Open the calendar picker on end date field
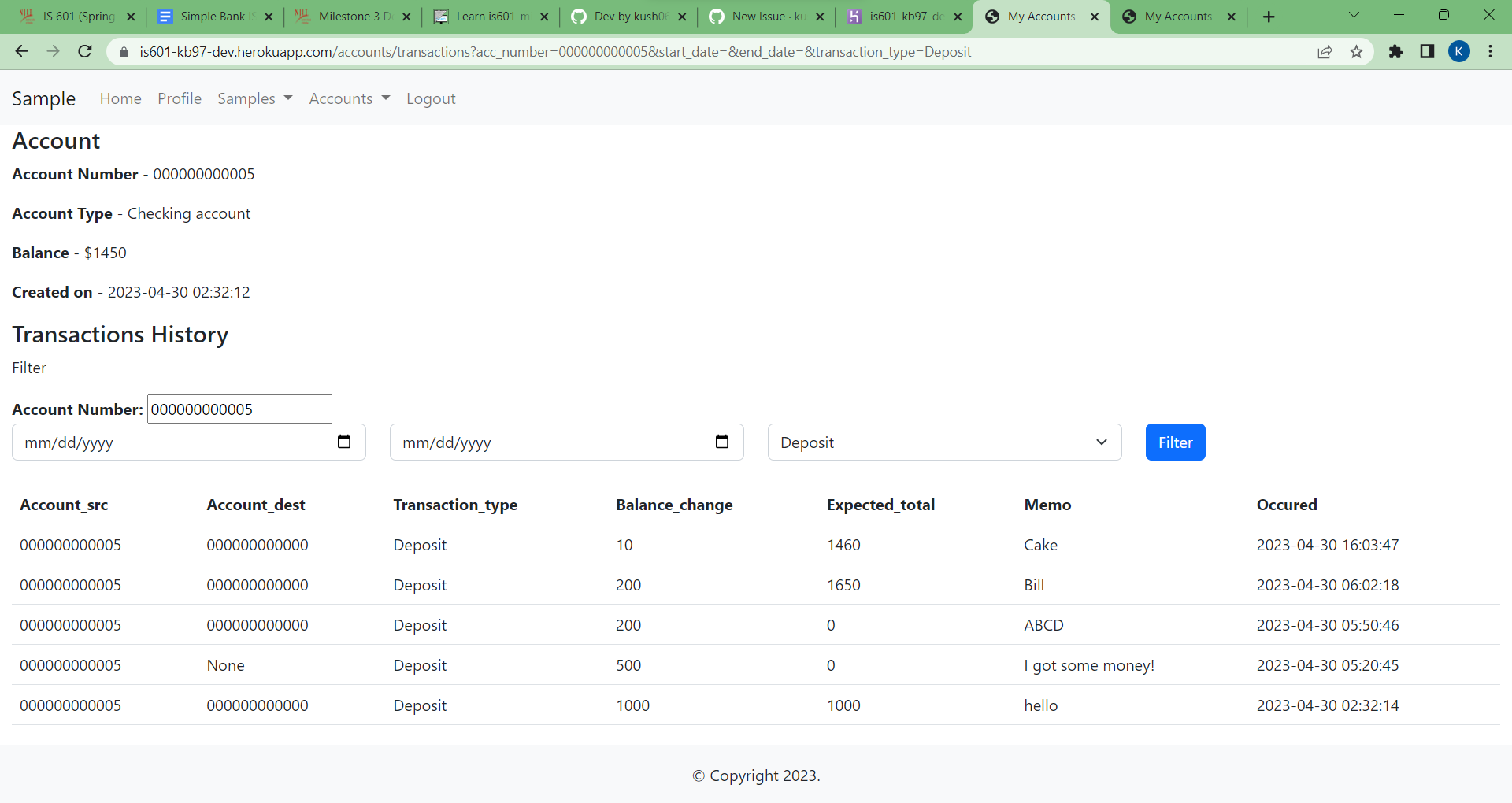The height and width of the screenshot is (803, 1512). click(x=722, y=442)
